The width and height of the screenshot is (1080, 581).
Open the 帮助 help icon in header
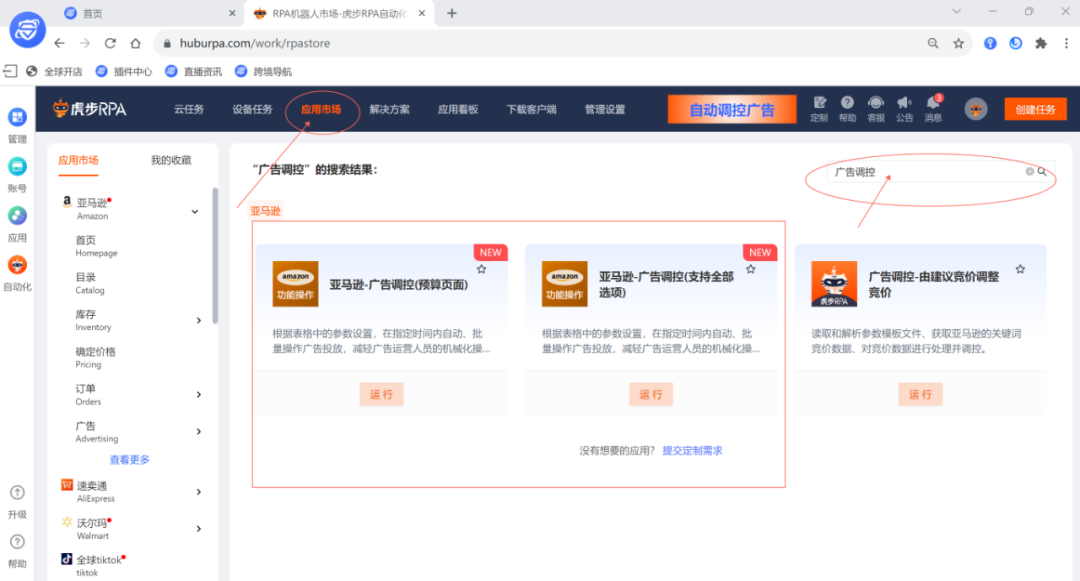[x=847, y=109]
